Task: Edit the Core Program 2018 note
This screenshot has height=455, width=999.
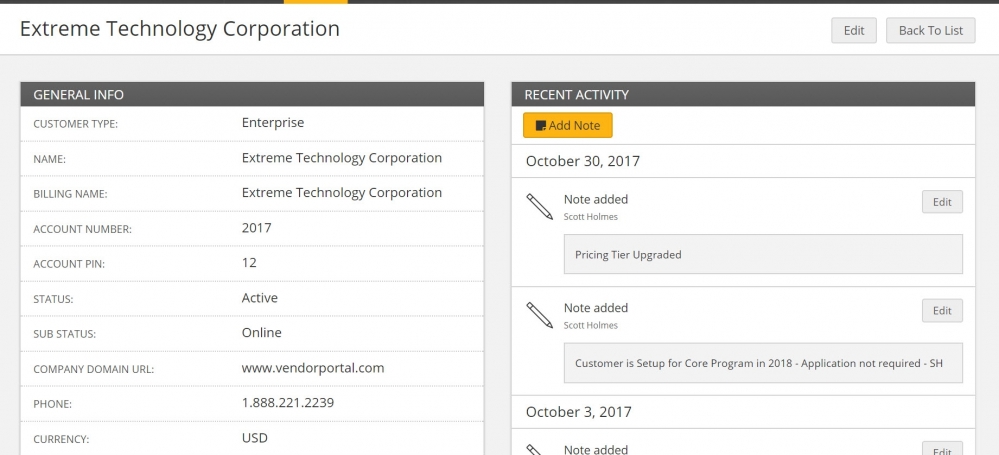Action: [x=942, y=310]
